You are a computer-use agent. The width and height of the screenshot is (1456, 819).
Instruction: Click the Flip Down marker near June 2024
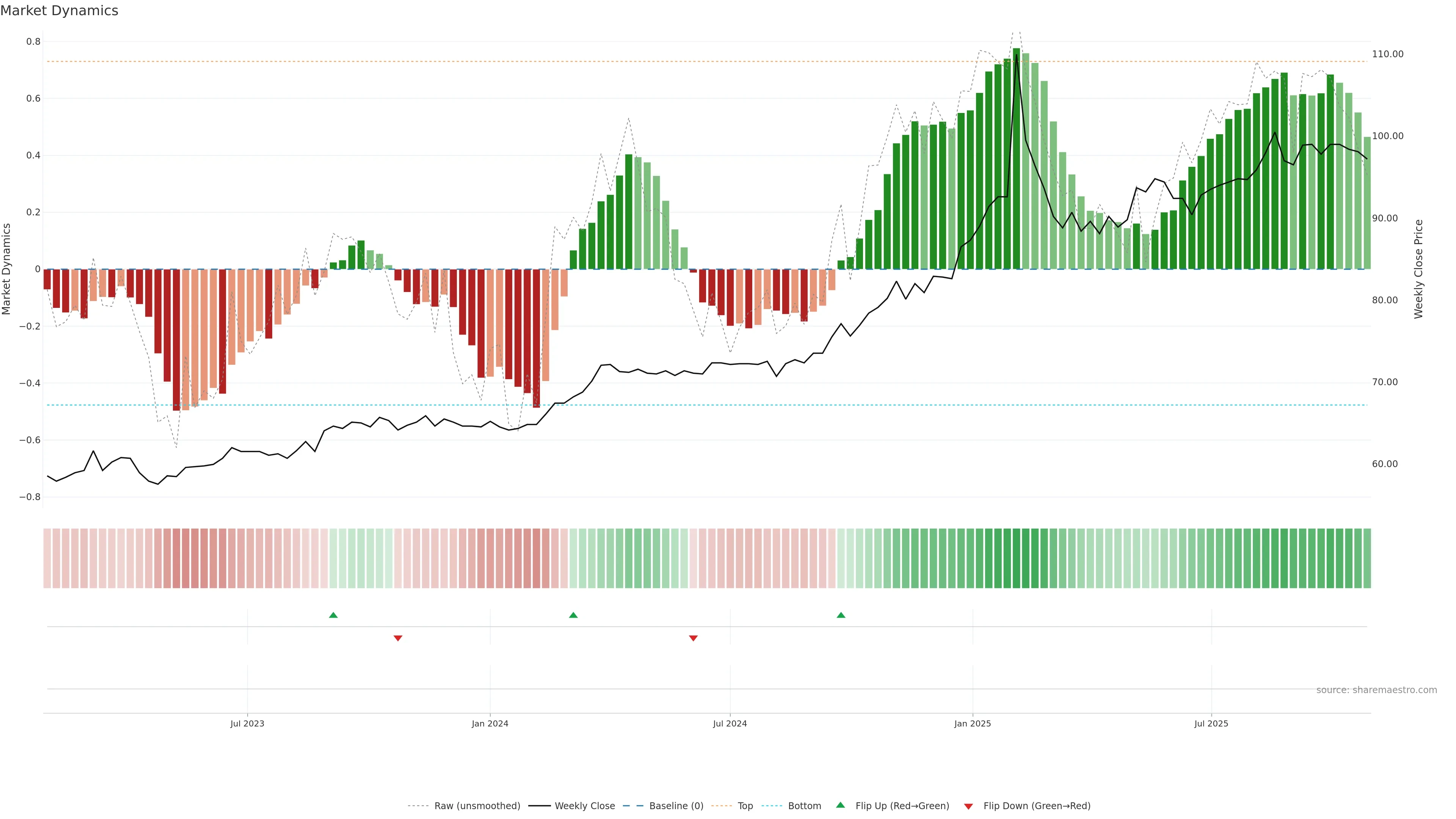(693, 638)
